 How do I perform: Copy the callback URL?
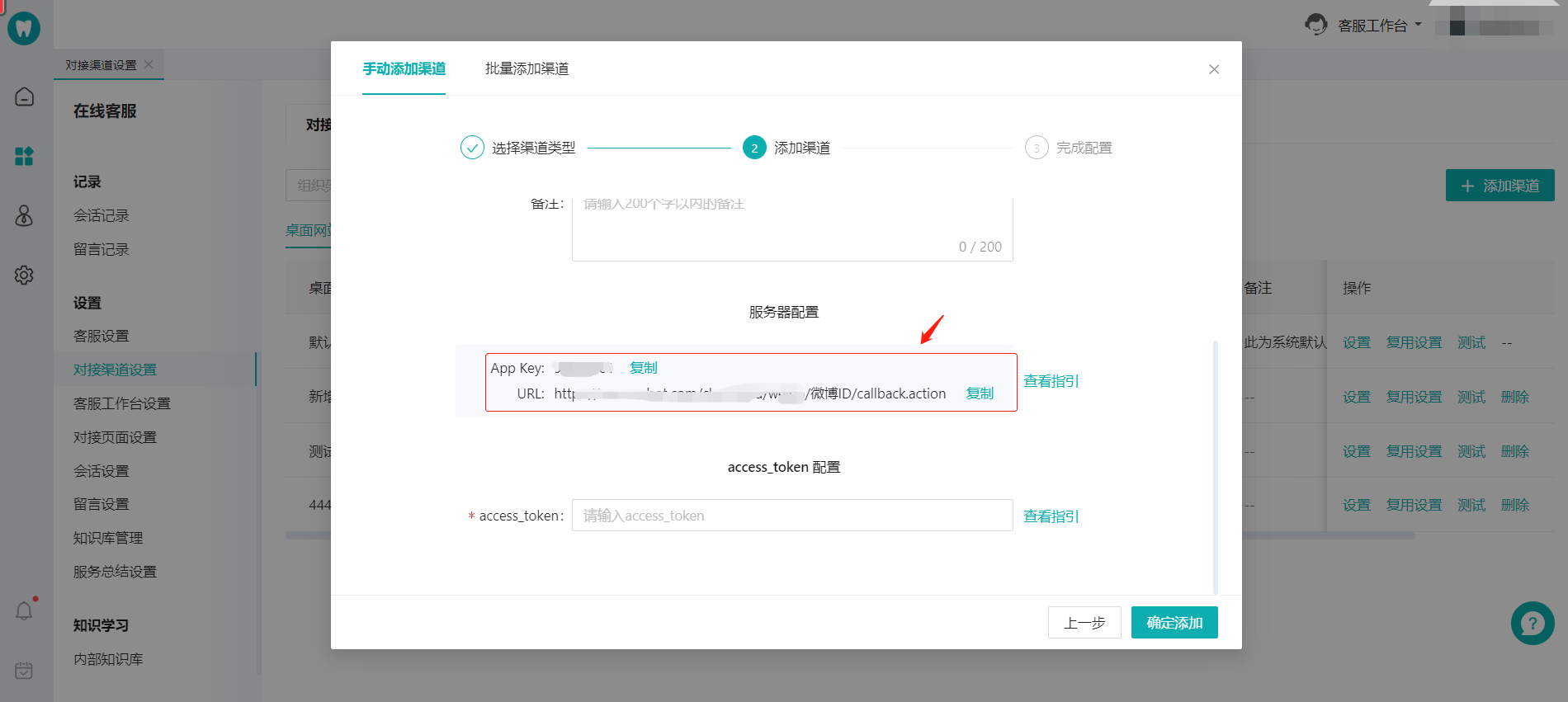click(x=980, y=393)
